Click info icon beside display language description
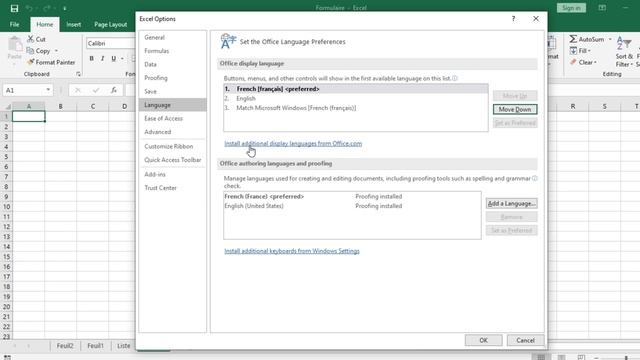The image size is (640, 360). (455, 78)
